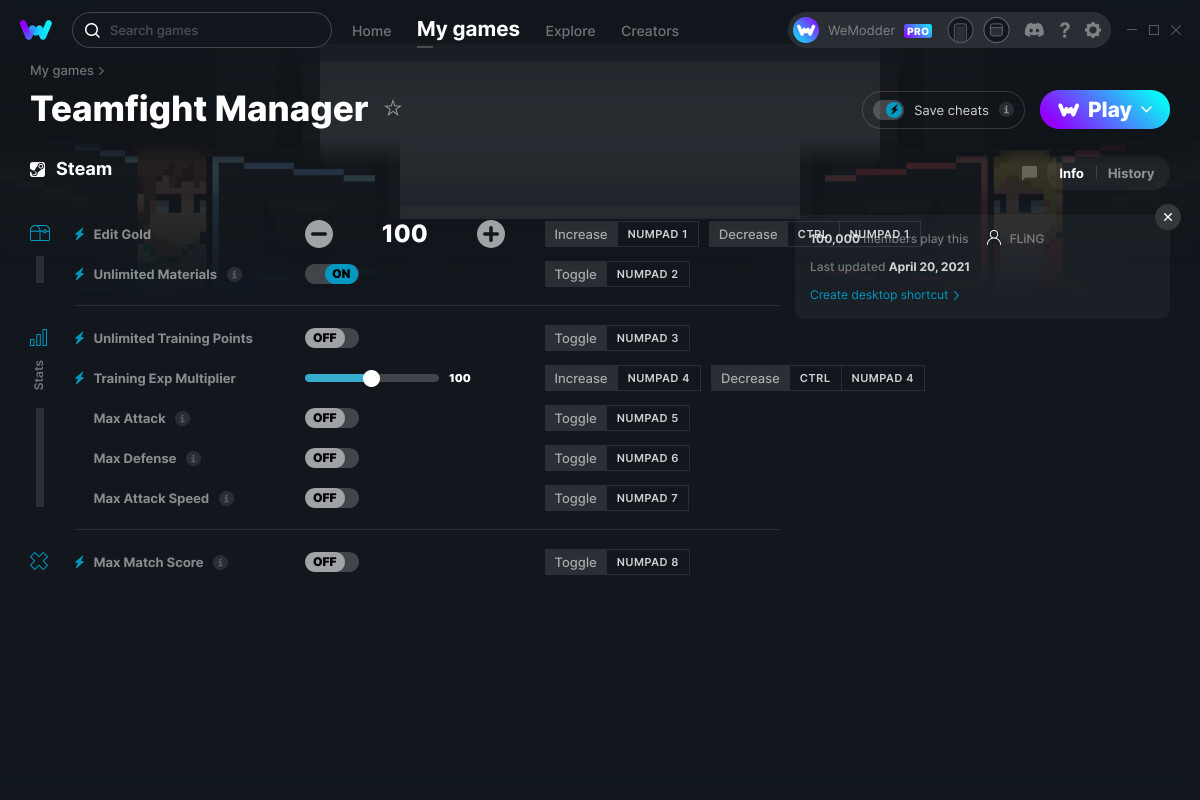
Task: Increase Edit Gold with the plus button
Action: [x=491, y=234]
